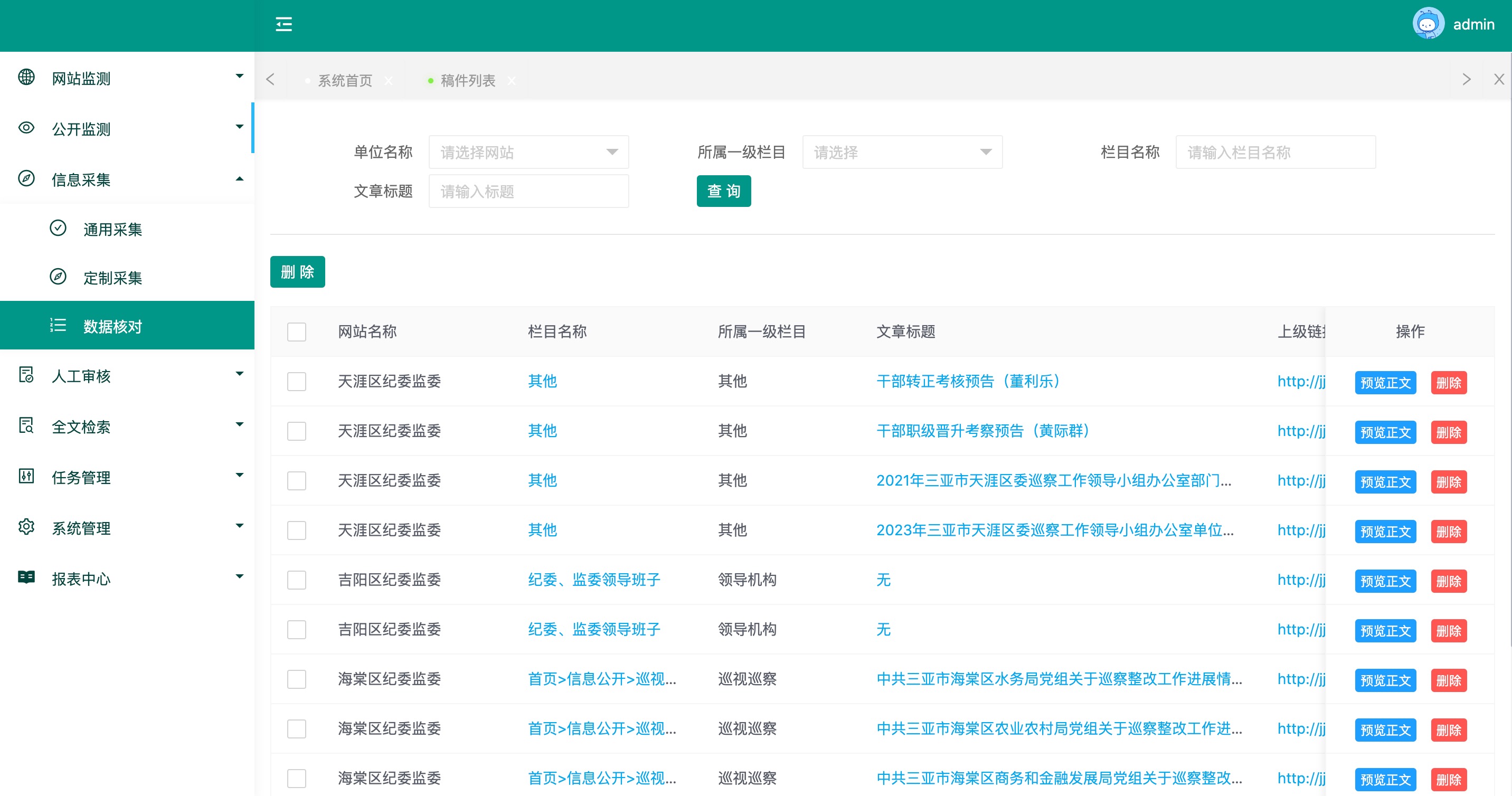Image resolution: width=1512 pixels, height=796 pixels.
Task: Open the admin avatar icon
Action: [1428, 24]
